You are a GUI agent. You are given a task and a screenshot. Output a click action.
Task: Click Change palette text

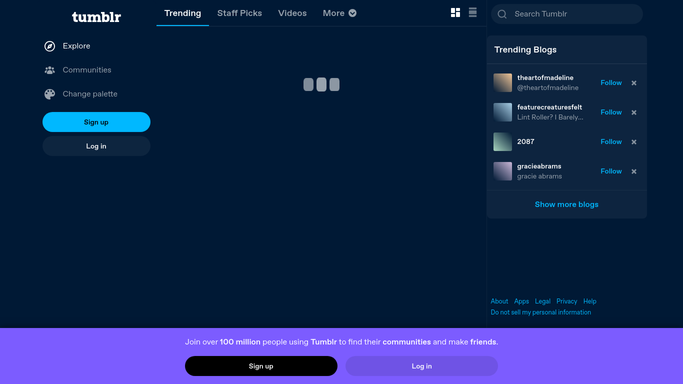90,94
